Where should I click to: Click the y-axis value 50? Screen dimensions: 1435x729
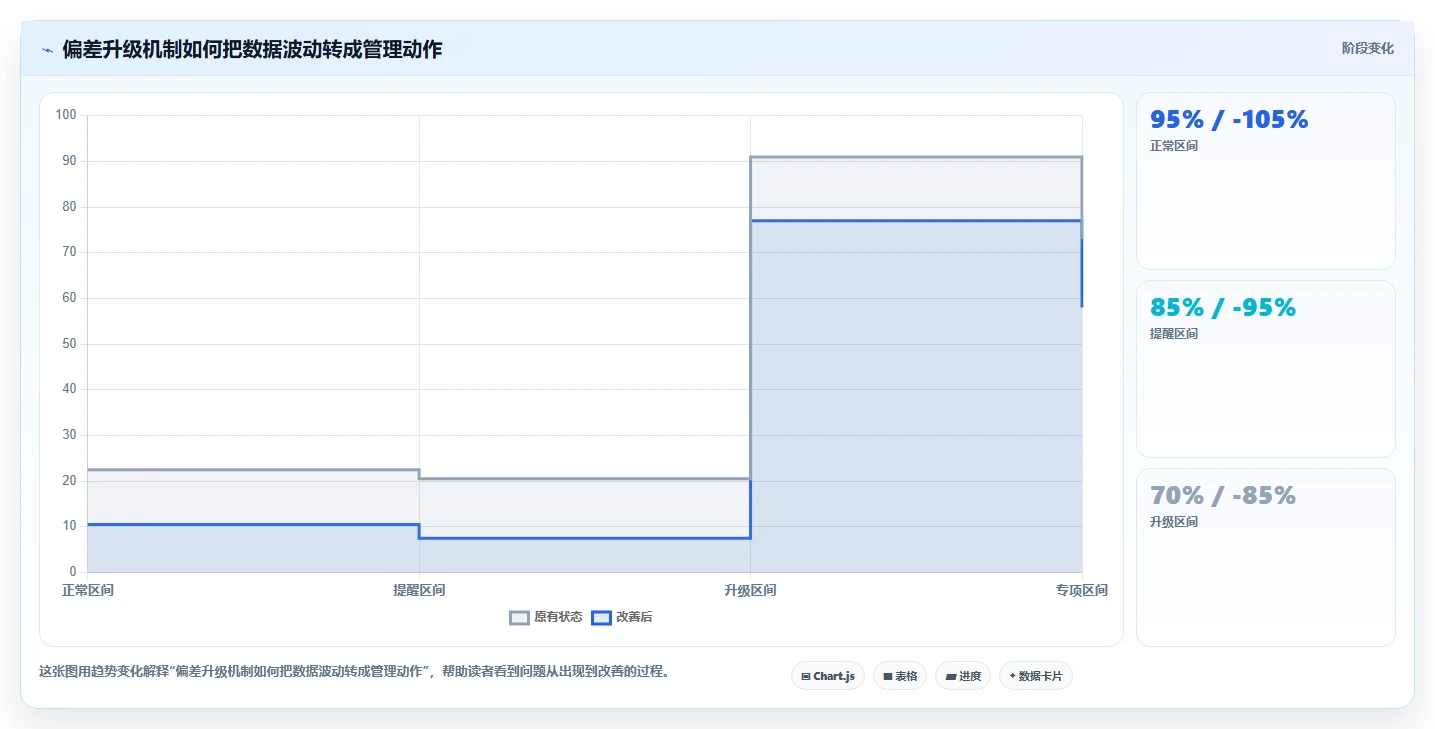[x=69, y=344]
